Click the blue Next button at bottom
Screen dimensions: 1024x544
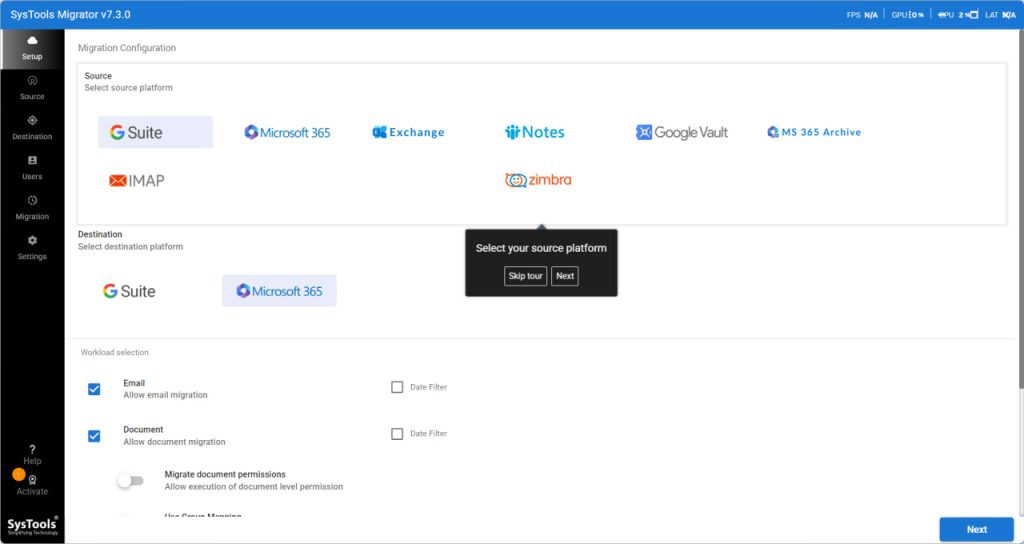976,530
